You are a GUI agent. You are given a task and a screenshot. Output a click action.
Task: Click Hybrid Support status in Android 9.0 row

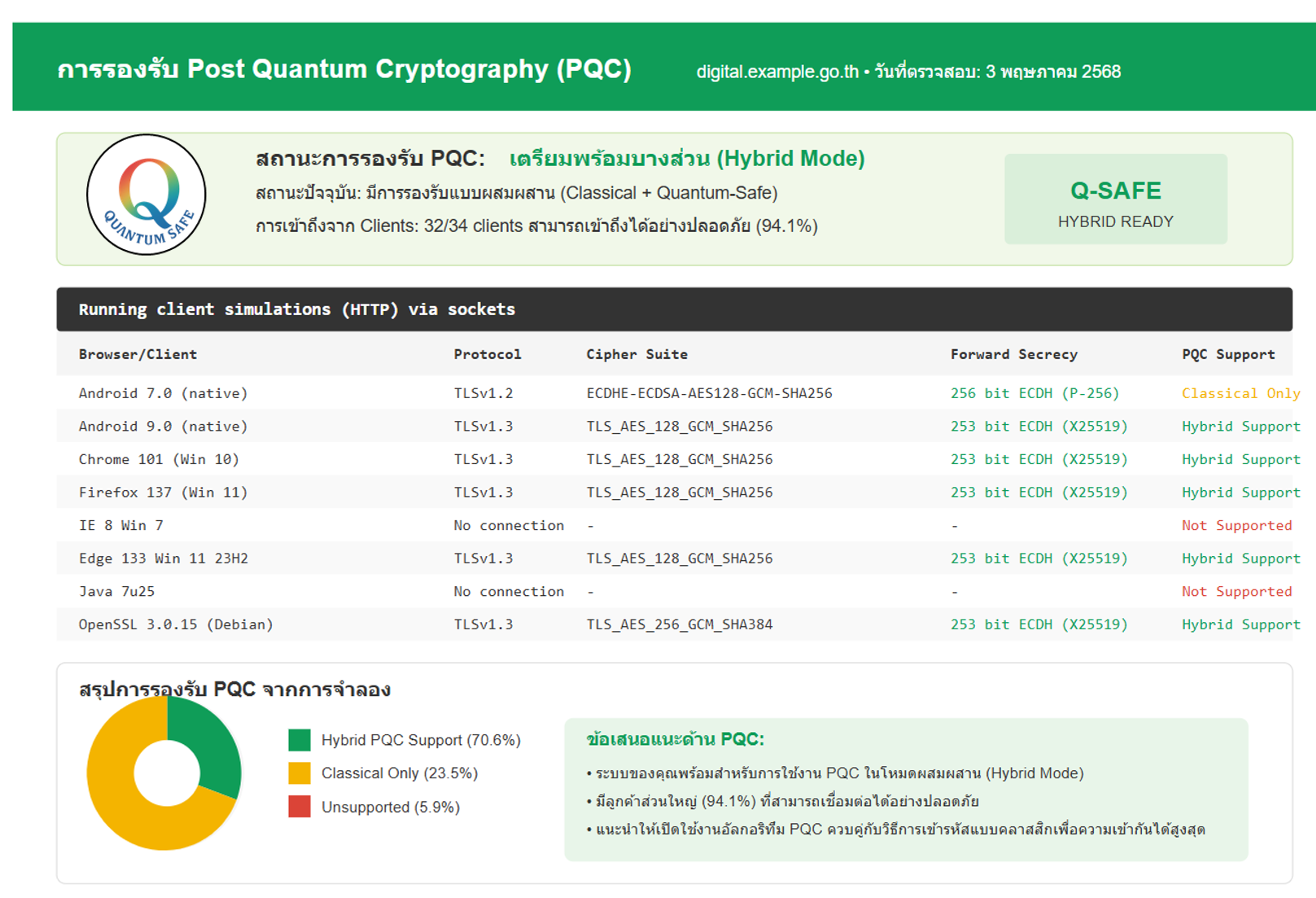[1240, 426]
